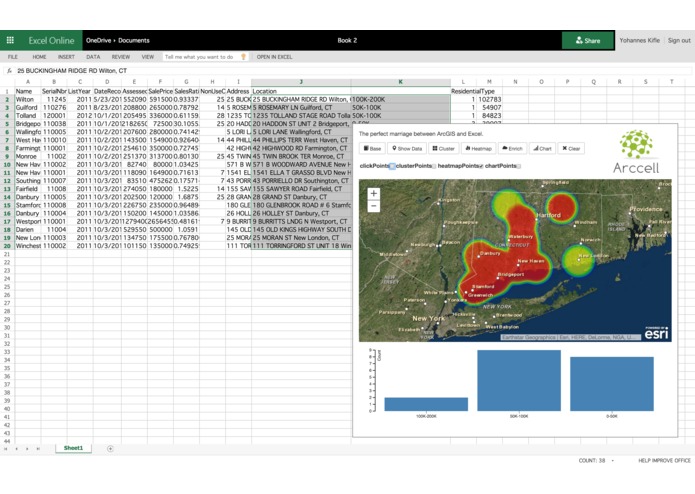Select column J header

pos(301,82)
